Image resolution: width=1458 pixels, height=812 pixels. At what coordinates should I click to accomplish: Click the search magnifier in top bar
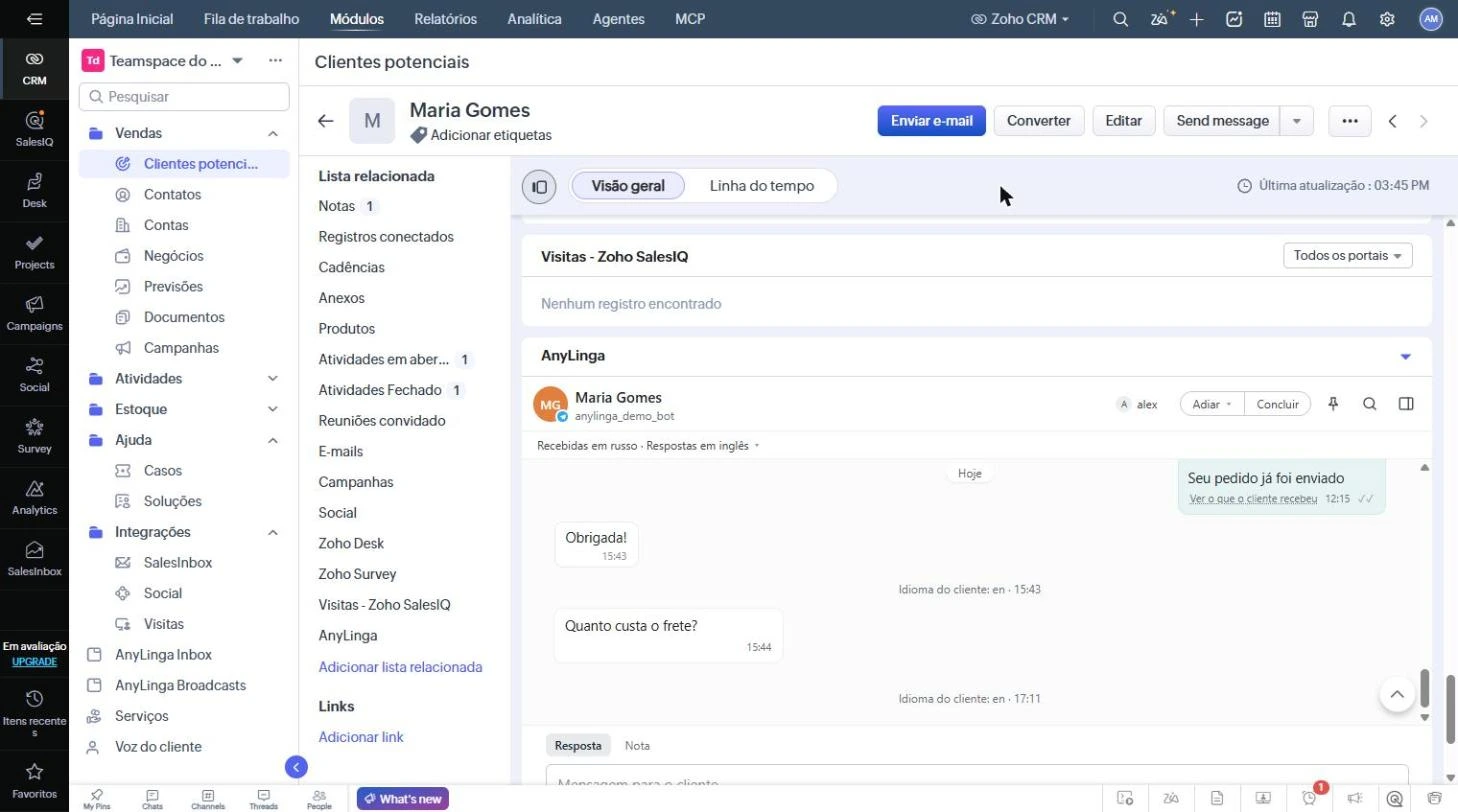click(1121, 19)
